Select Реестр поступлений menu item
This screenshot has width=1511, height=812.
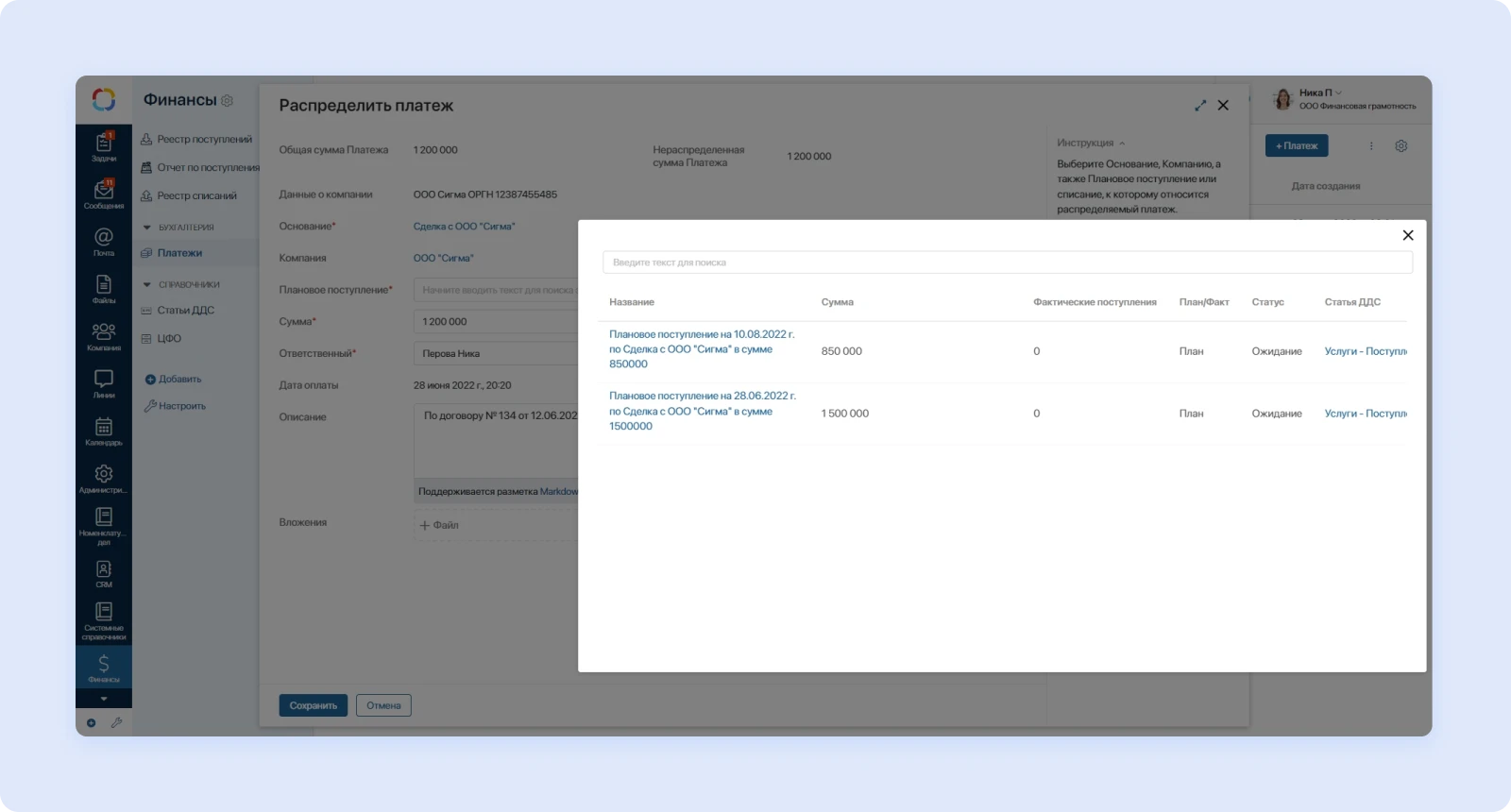[x=204, y=140]
